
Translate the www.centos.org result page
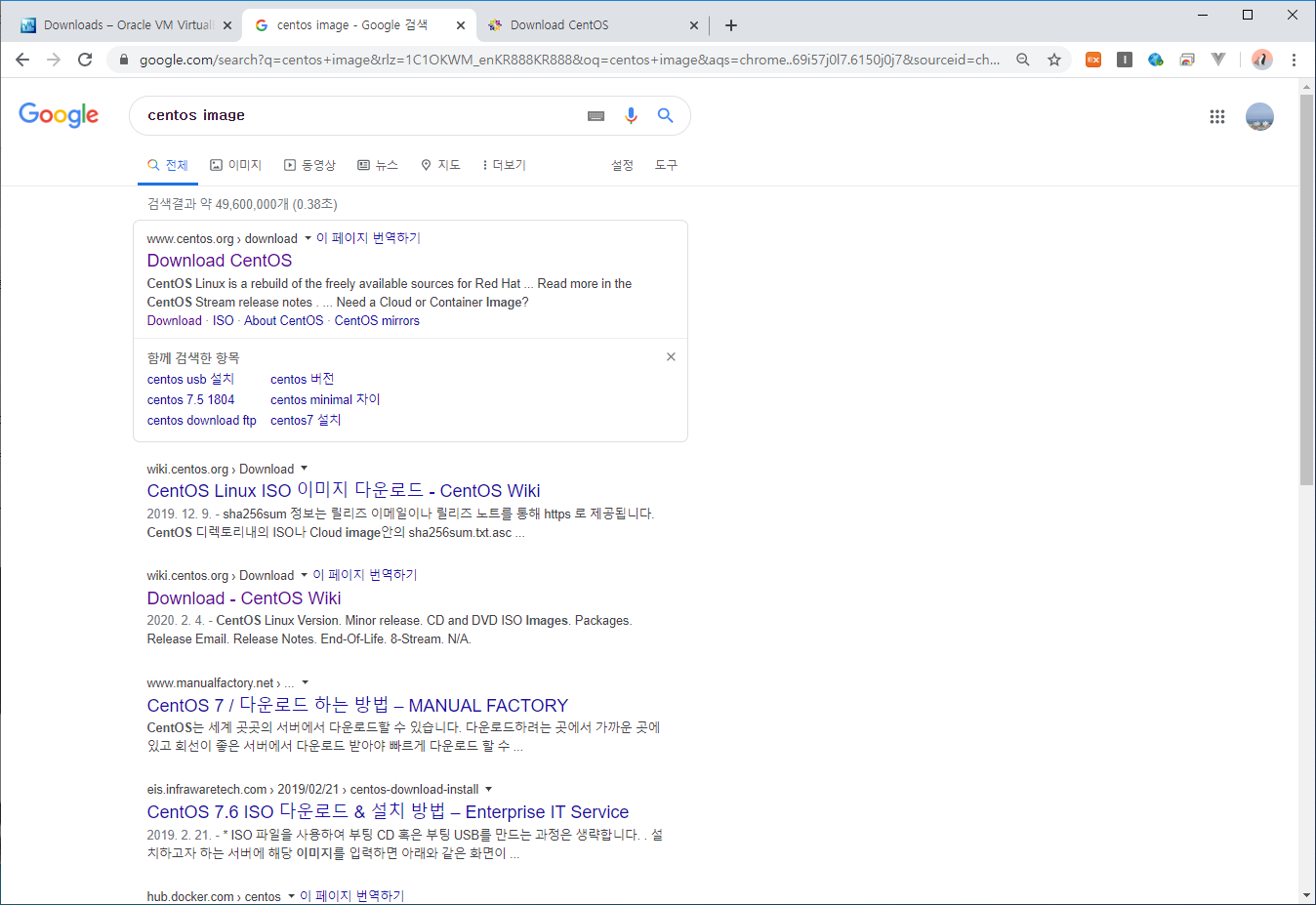[368, 238]
